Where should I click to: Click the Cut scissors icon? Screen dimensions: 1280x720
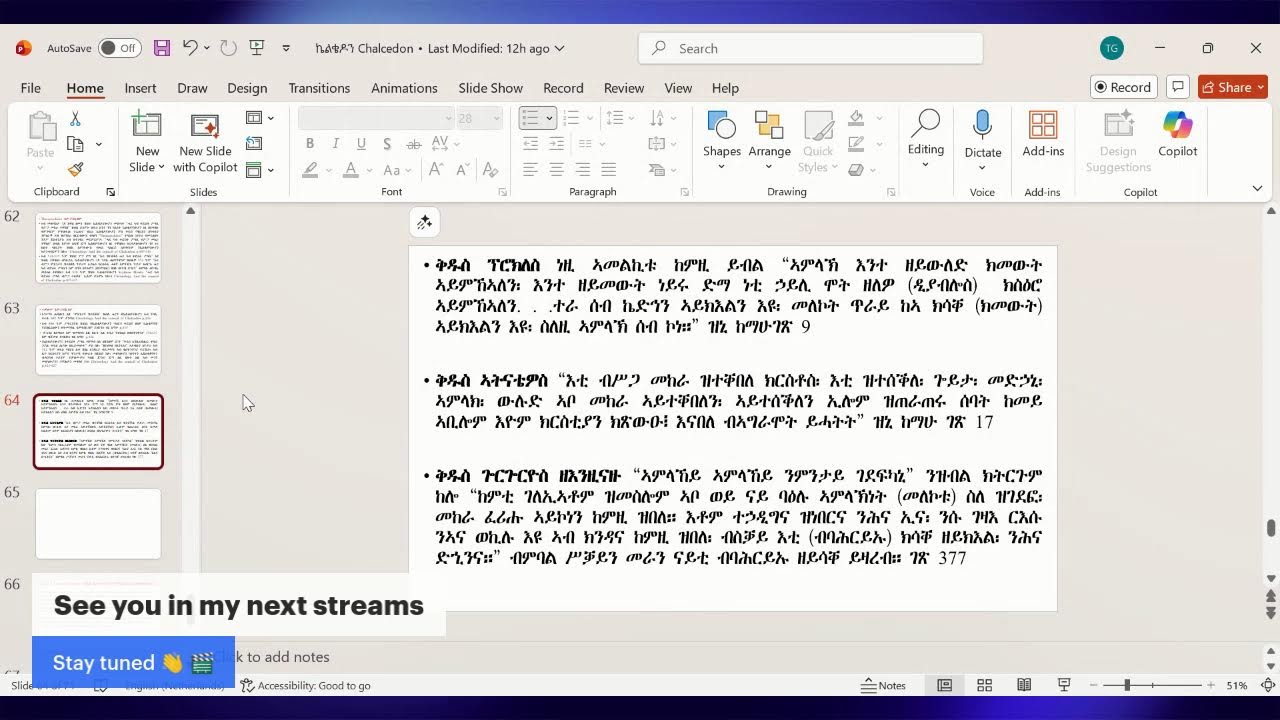pos(75,119)
